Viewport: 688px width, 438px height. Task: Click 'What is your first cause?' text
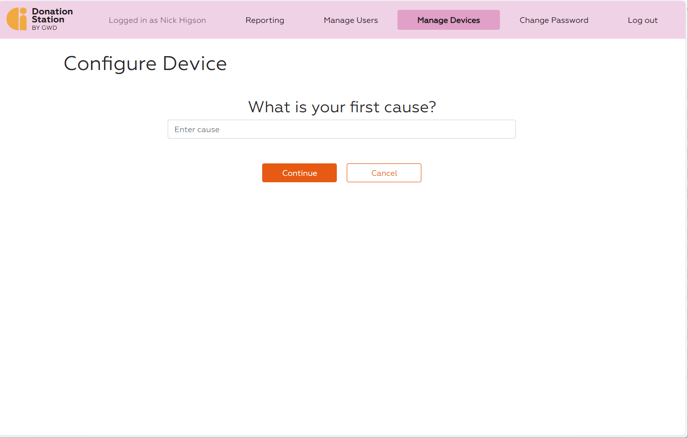point(342,107)
